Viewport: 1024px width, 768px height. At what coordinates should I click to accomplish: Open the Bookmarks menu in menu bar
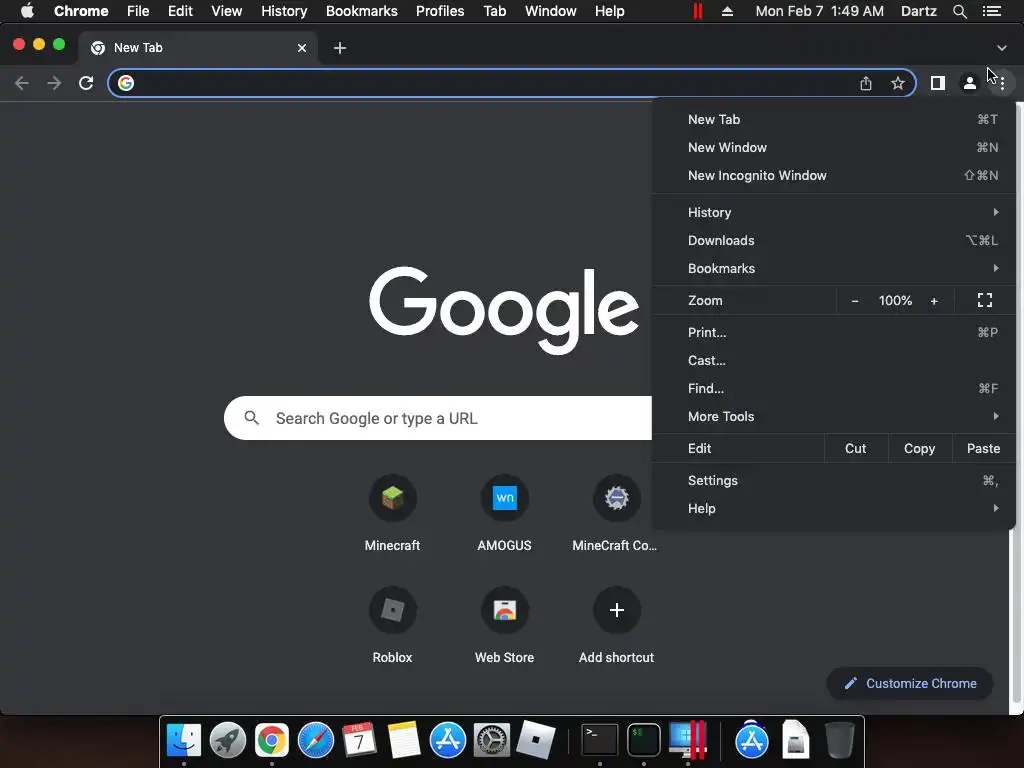coord(362,11)
